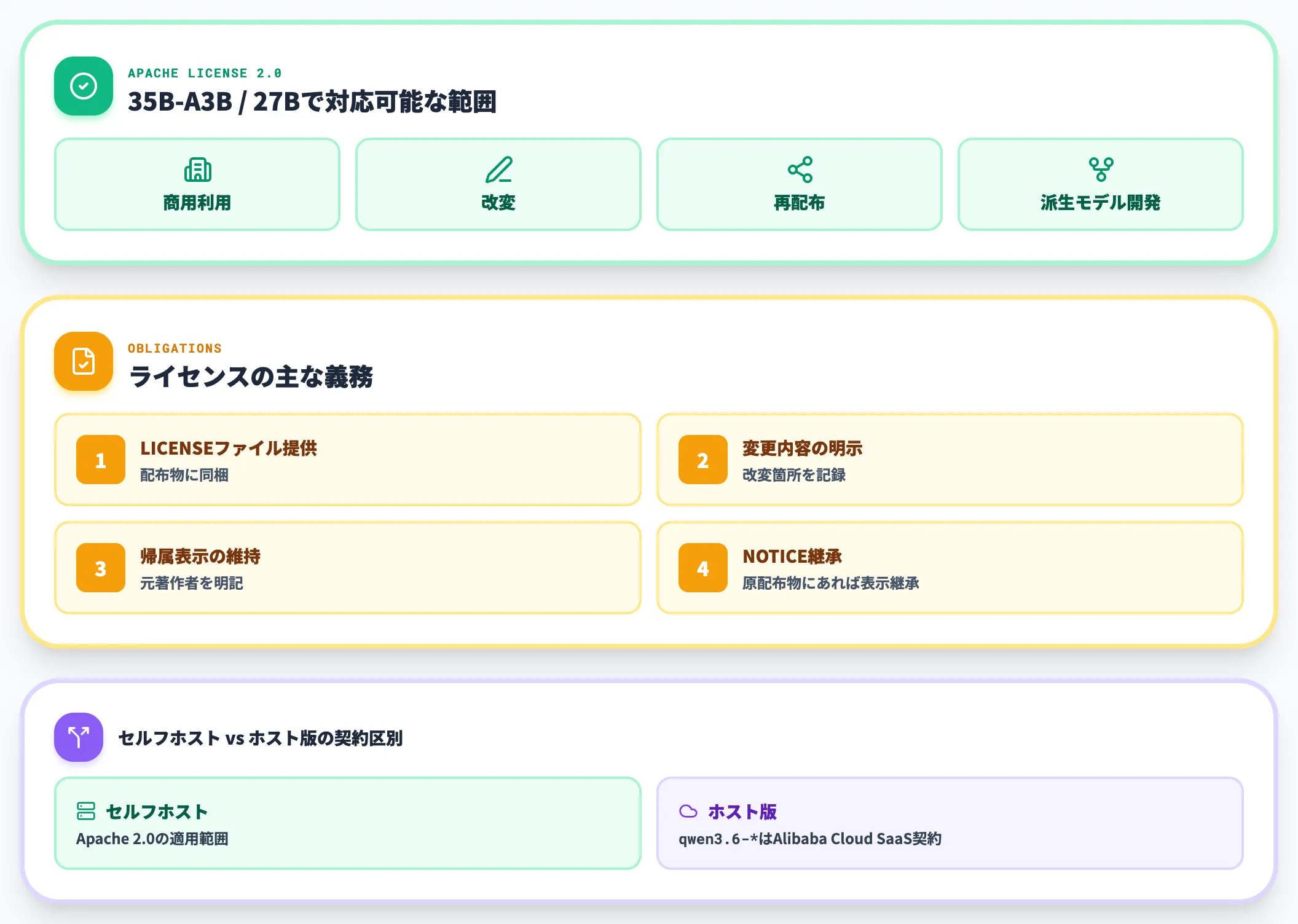Select the 派生モデル開発 card
The height and width of the screenshot is (924, 1298).
coord(1101,184)
